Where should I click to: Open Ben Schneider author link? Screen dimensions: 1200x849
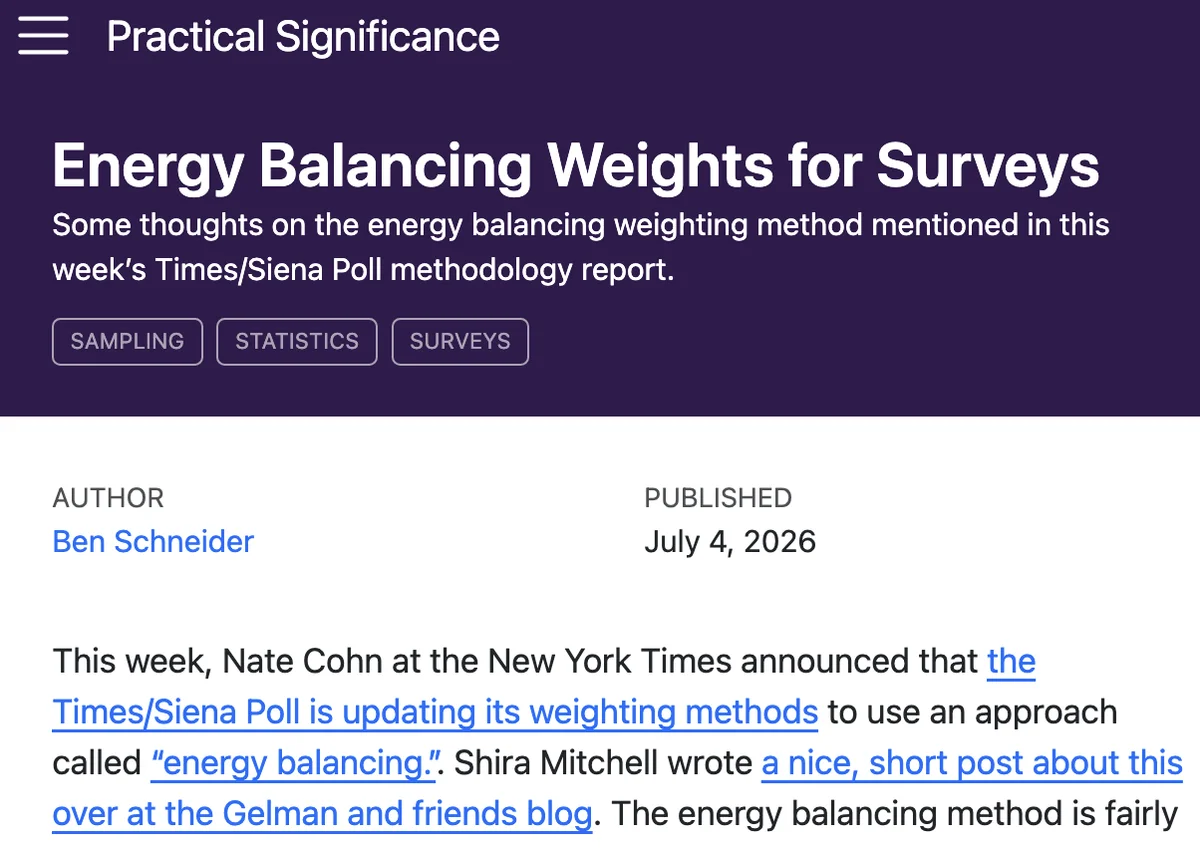153,541
